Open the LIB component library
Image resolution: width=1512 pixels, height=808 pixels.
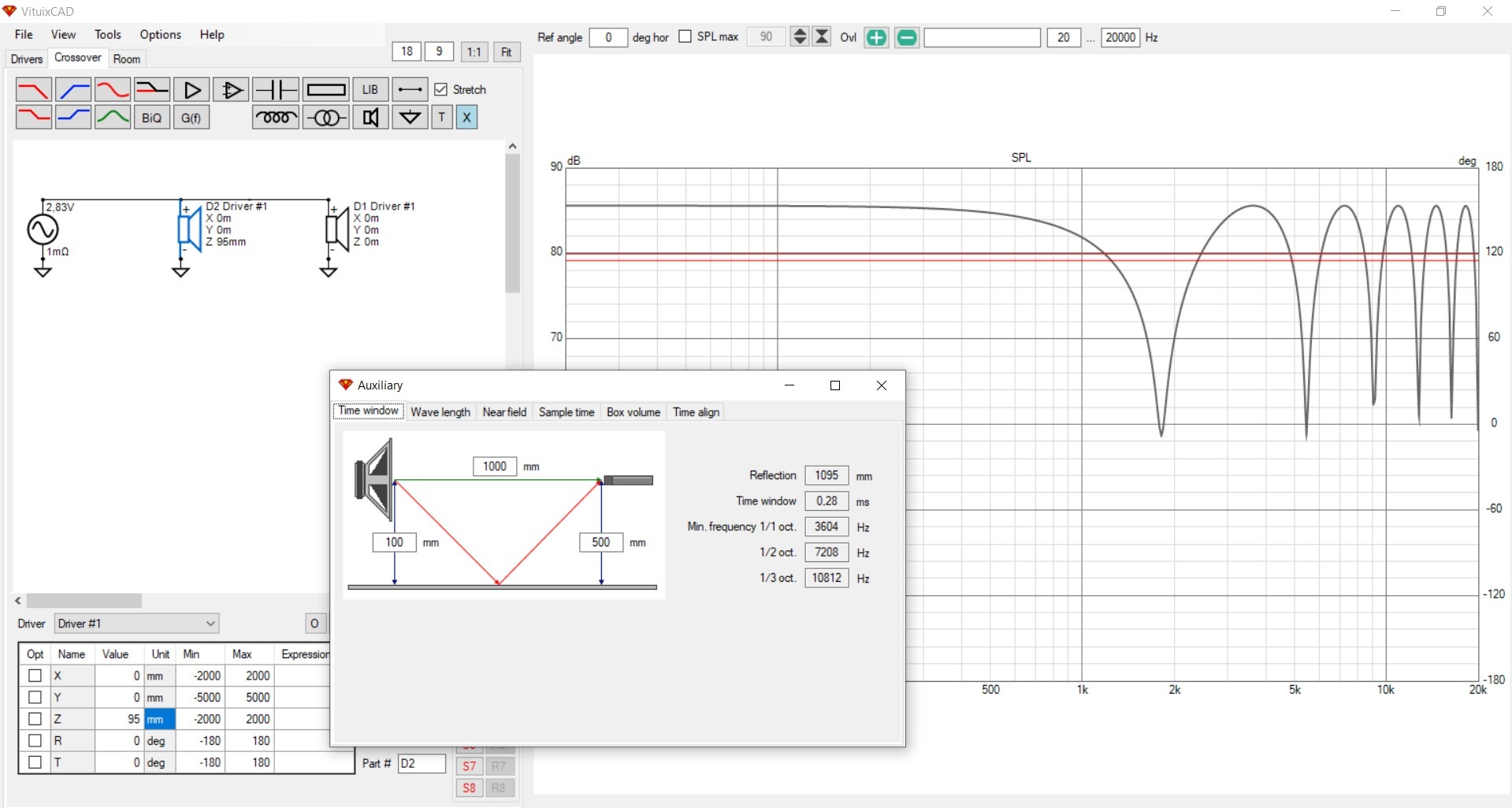pyautogui.click(x=370, y=90)
